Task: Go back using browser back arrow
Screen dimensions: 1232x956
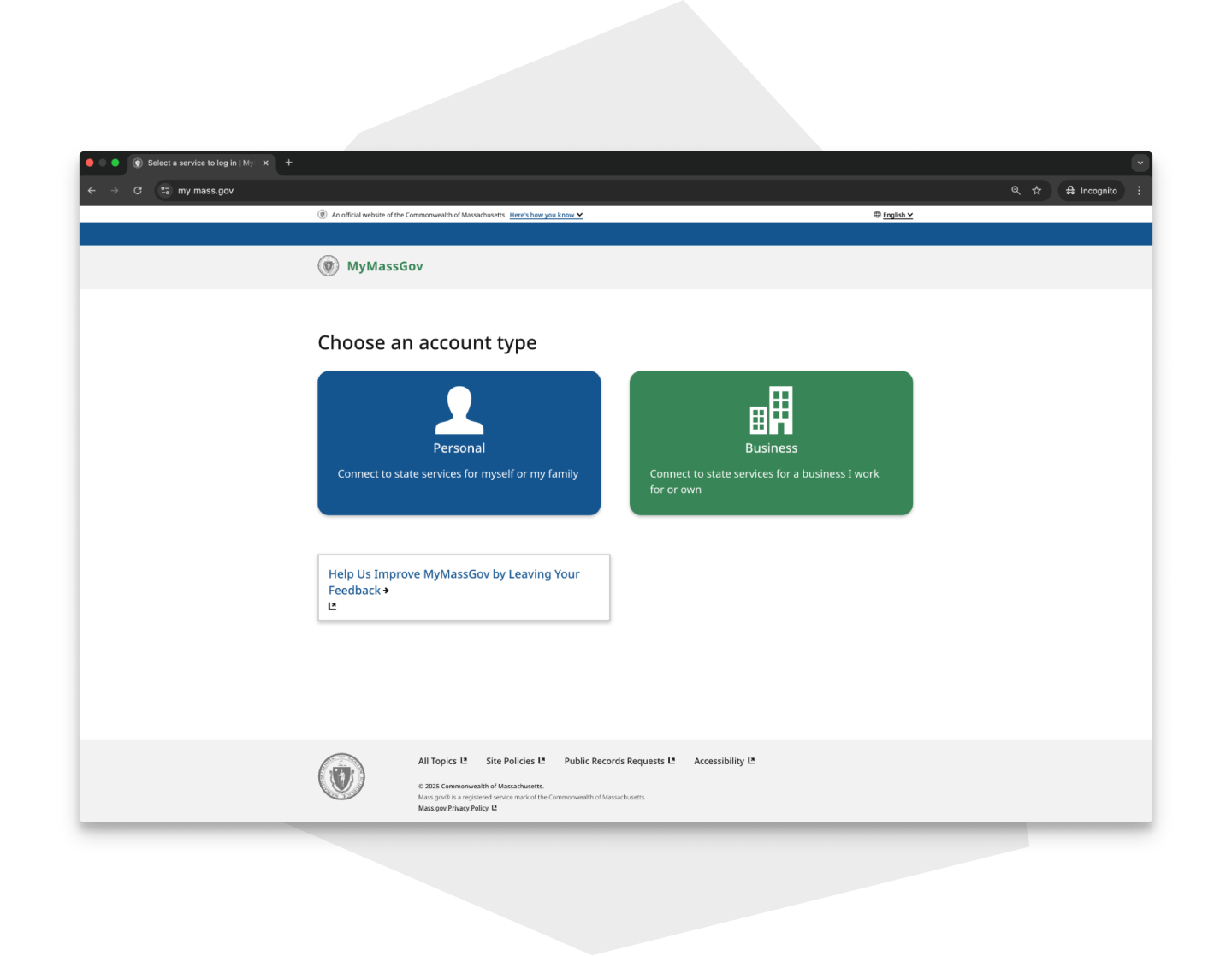Action: tap(92, 191)
